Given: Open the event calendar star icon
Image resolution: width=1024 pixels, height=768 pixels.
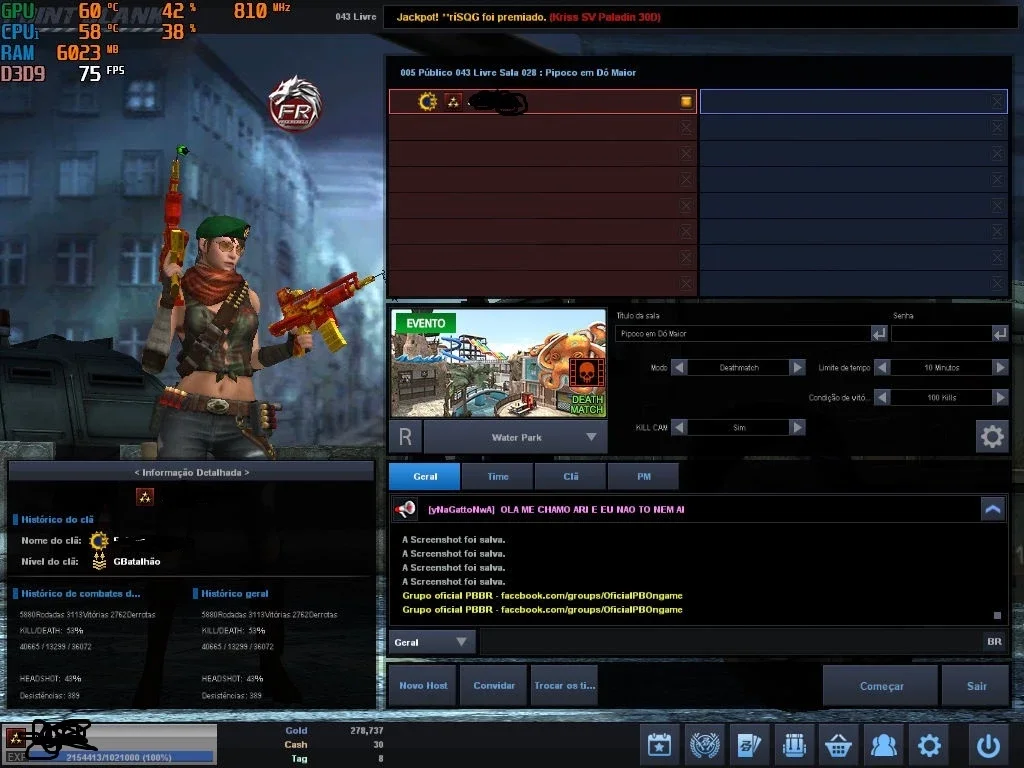Looking at the screenshot, I should point(659,744).
